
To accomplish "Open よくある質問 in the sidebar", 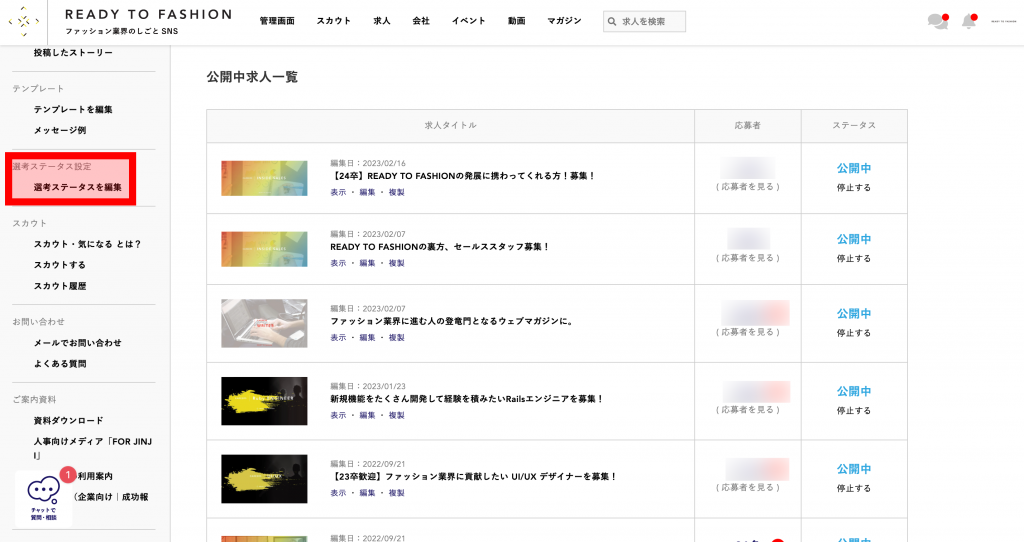I will point(60,363).
